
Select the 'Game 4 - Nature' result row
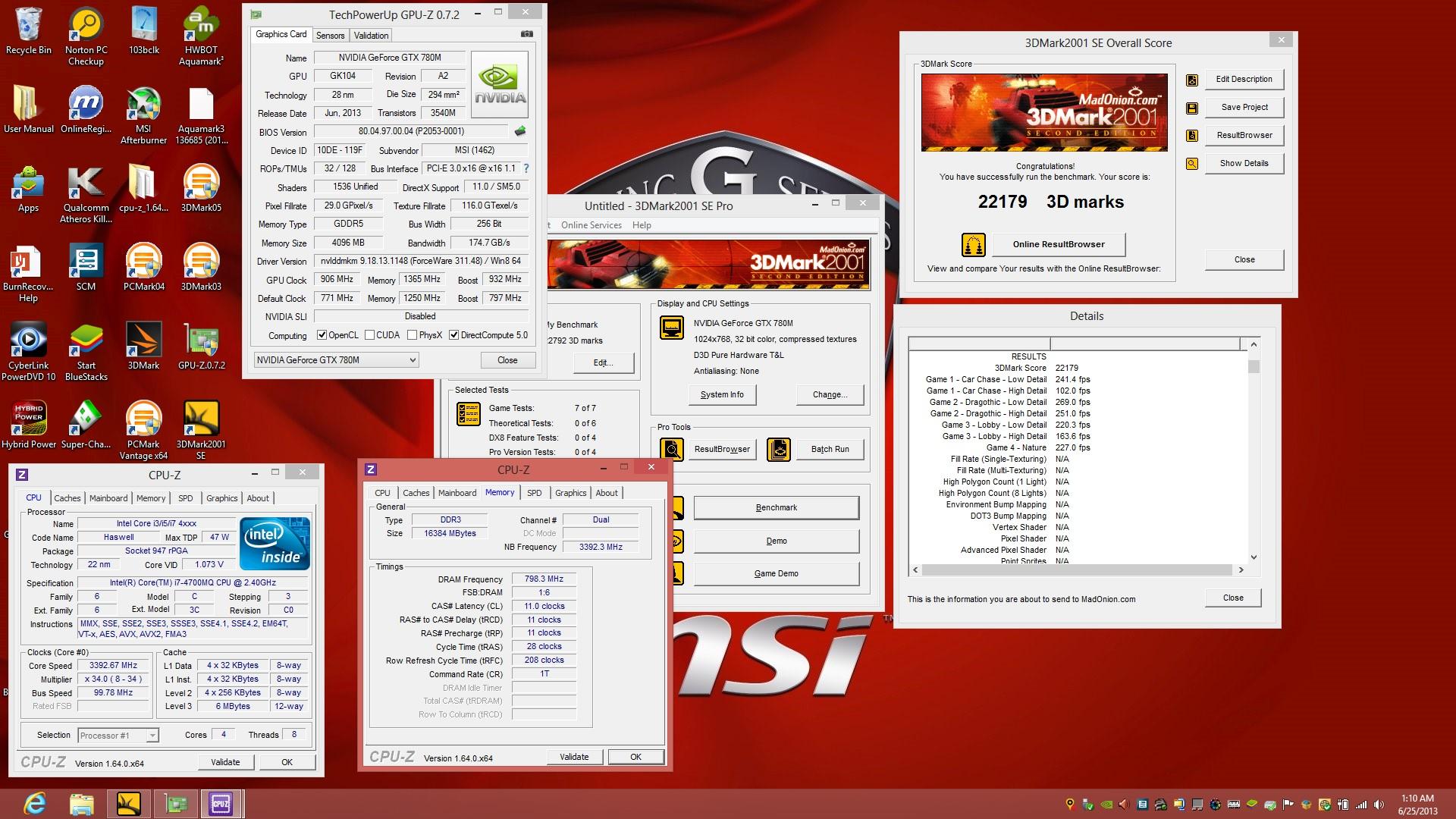click(x=1009, y=448)
